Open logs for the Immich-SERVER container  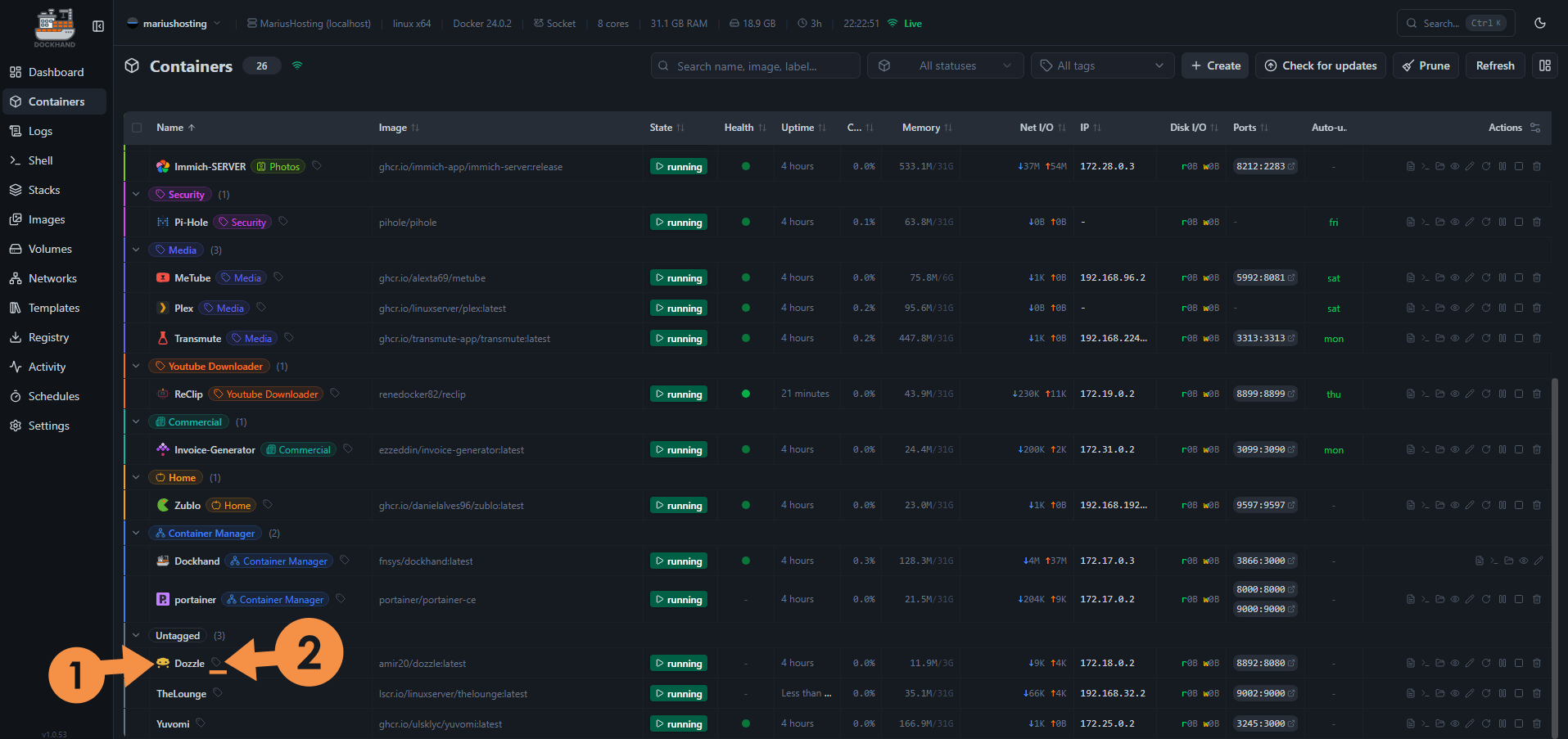tap(1410, 166)
